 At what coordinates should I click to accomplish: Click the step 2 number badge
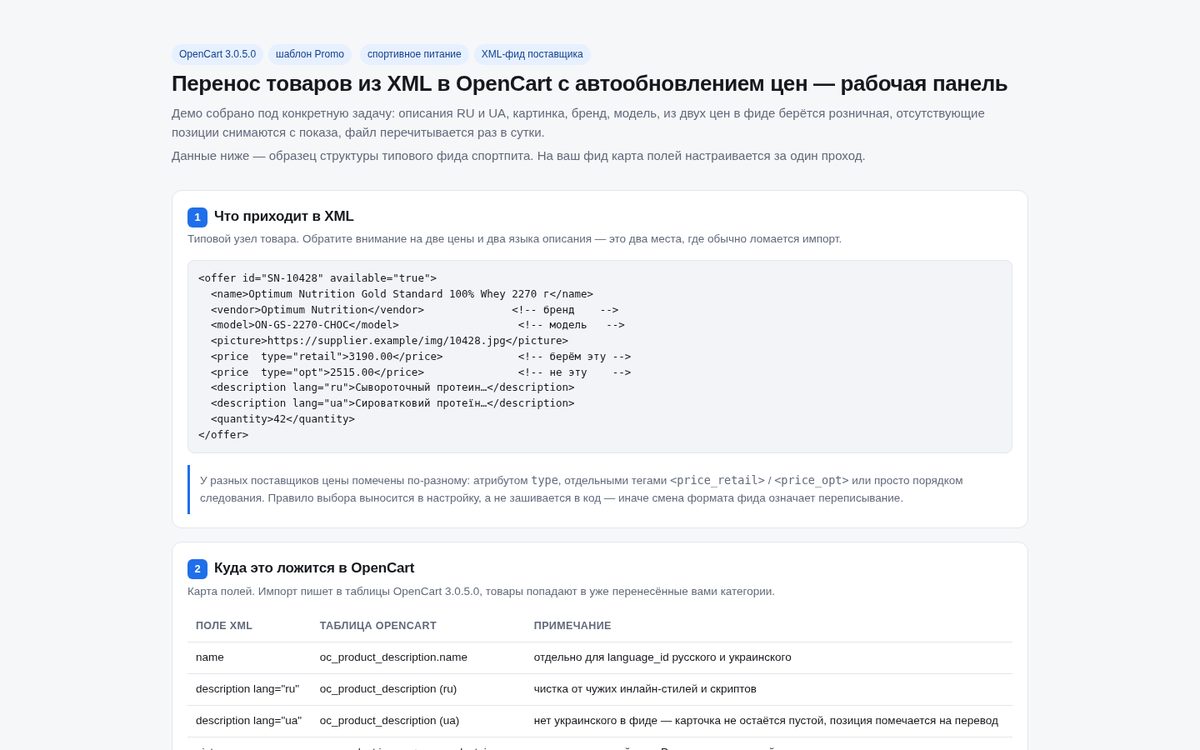pyautogui.click(x=197, y=569)
